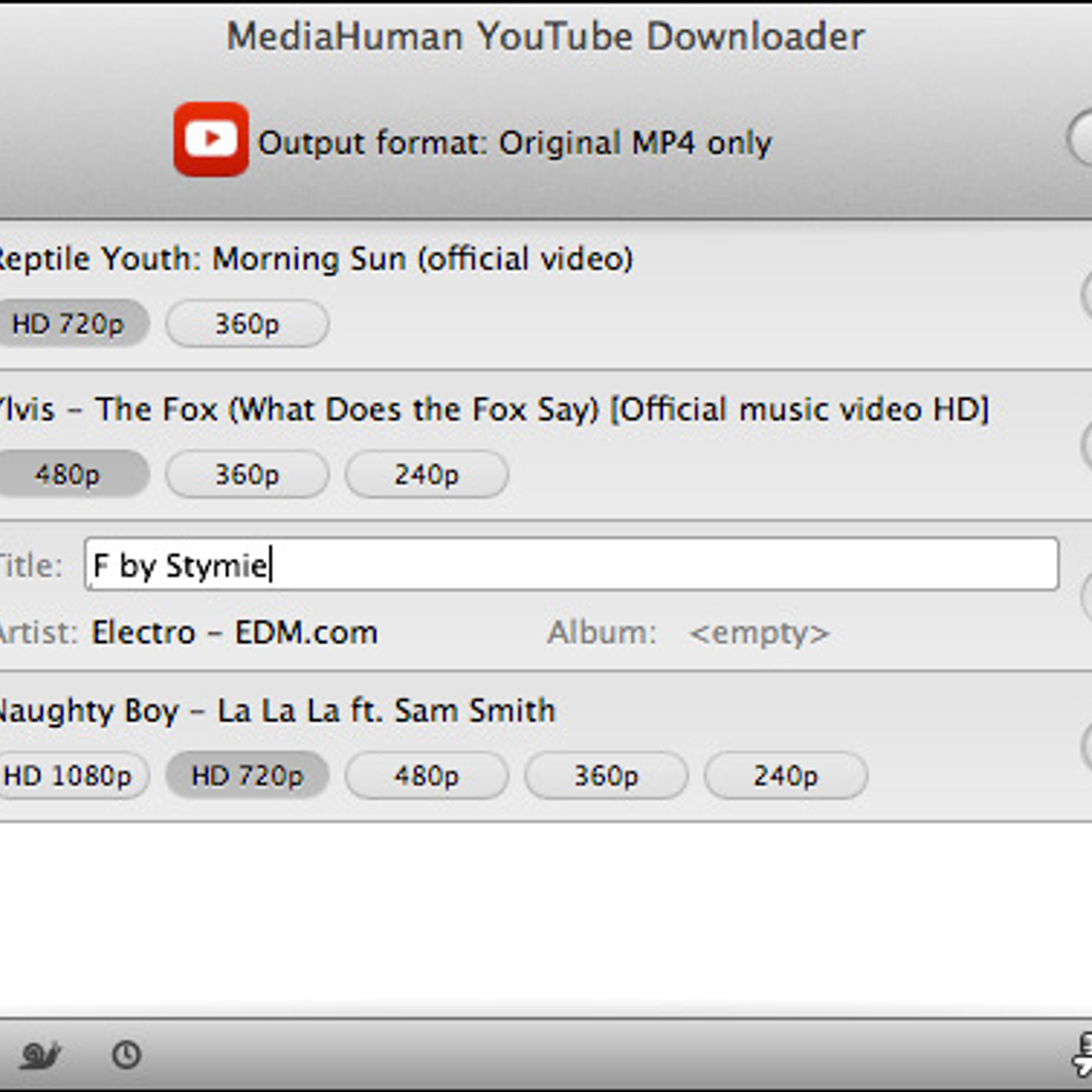Click the Title field containing F by Stymie

(x=571, y=564)
